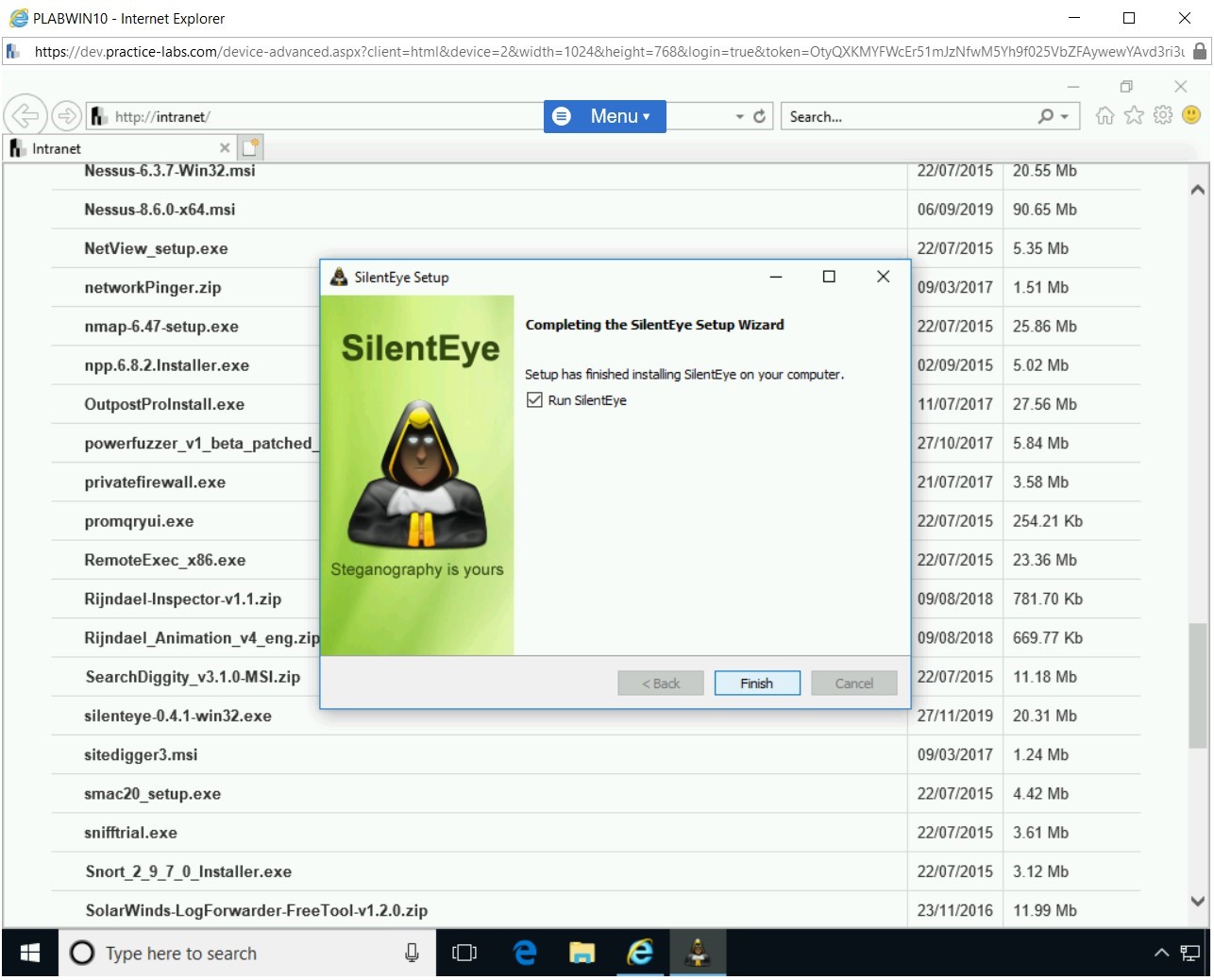Image resolution: width=1214 pixels, height=980 pixels.
Task: Open favorites star icon
Action: tap(1134, 115)
